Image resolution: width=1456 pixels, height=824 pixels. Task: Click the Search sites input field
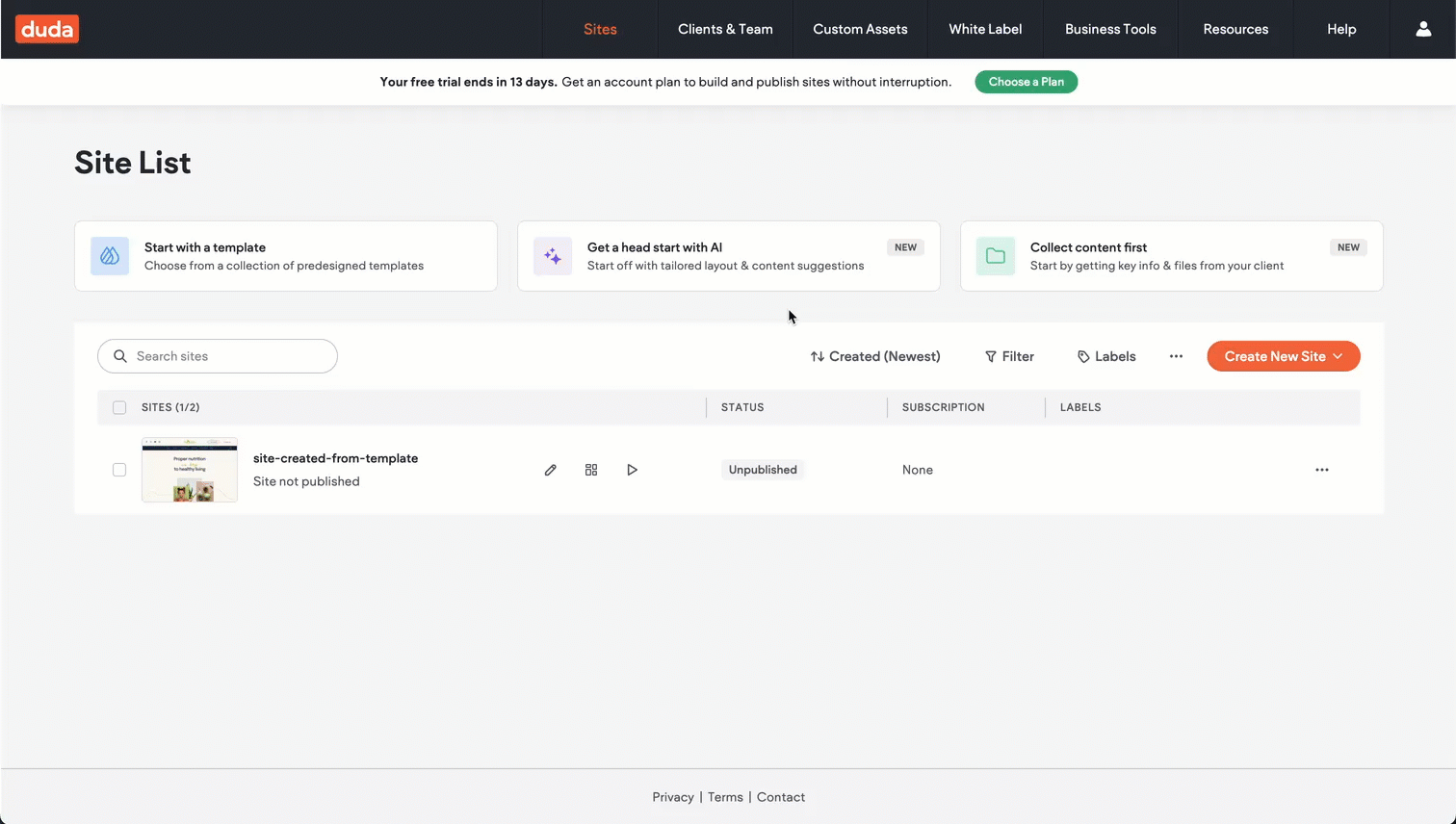tap(231, 356)
